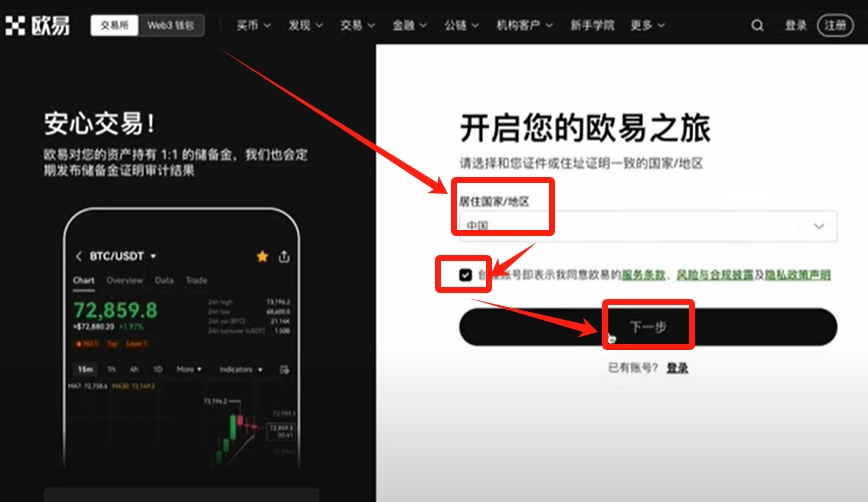Expand the BTC/USDT pair selector
This screenshot has width=868, height=502.
tap(123, 256)
